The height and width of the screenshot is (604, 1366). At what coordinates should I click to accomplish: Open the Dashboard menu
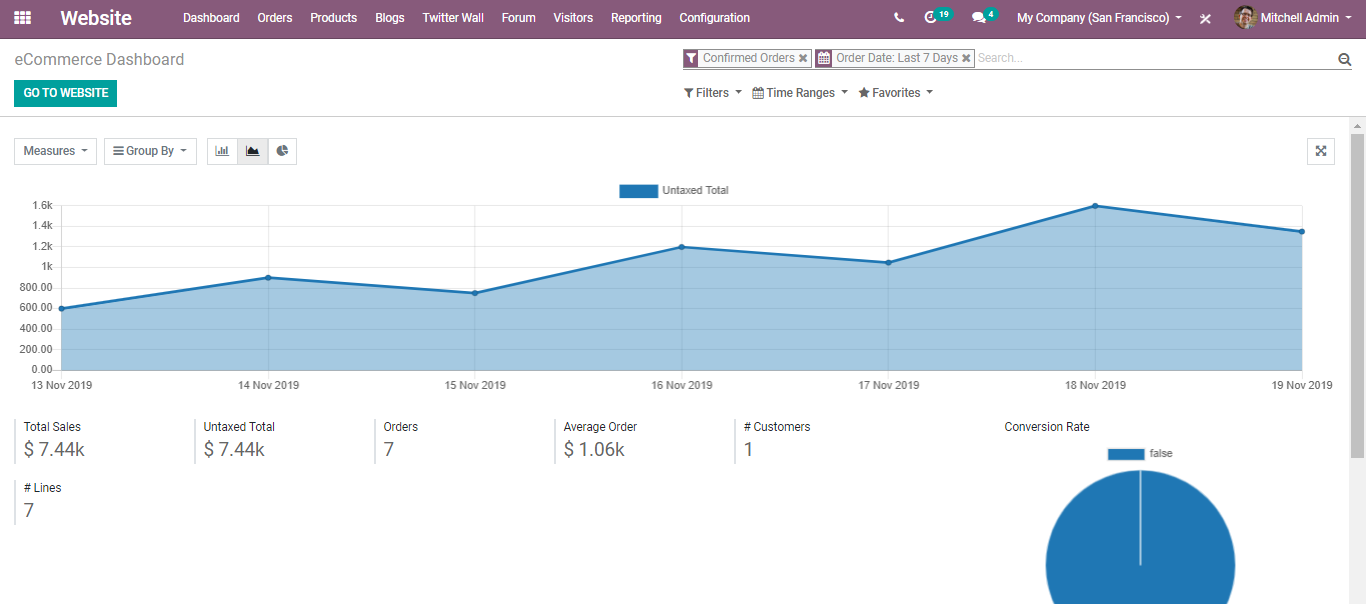pos(211,18)
